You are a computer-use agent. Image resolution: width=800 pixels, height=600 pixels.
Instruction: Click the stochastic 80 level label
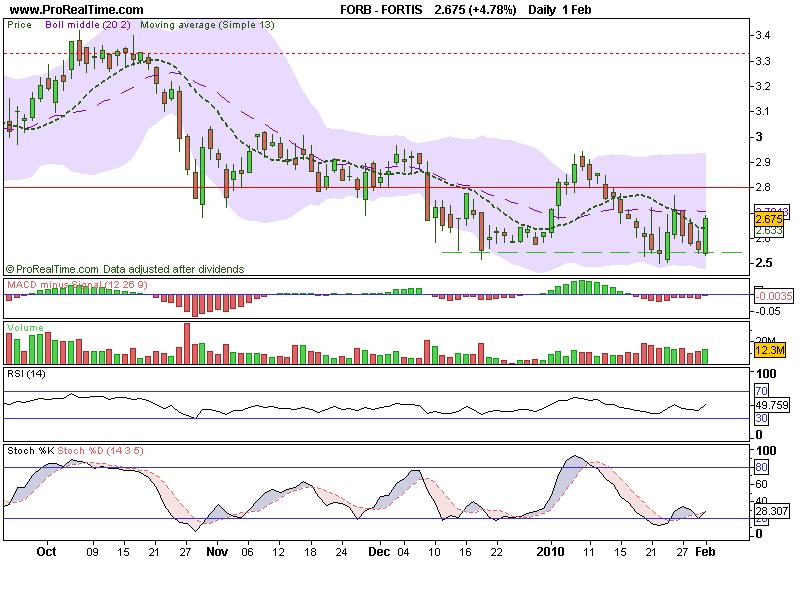pyautogui.click(x=761, y=467)
